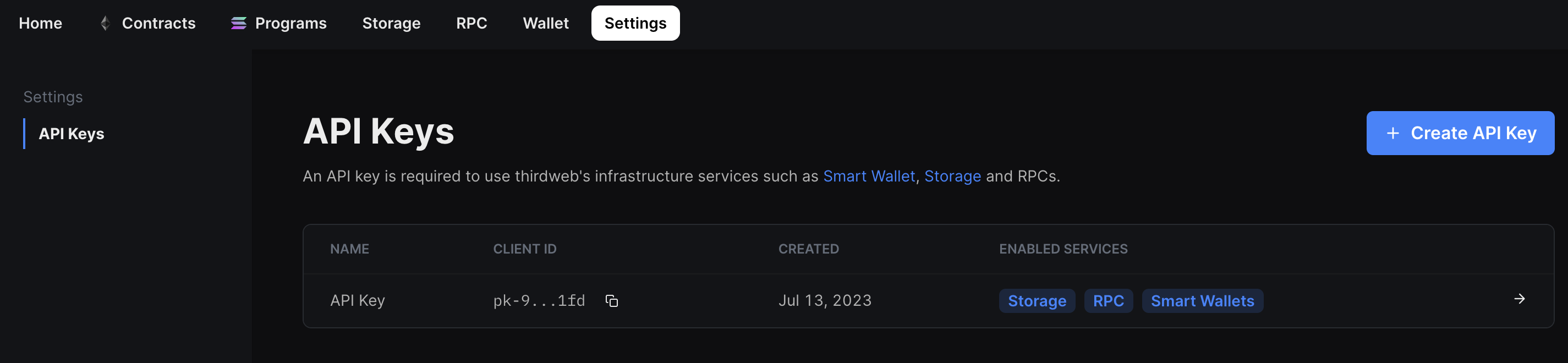Select the RPC navigation tab

tap(471, 23)
